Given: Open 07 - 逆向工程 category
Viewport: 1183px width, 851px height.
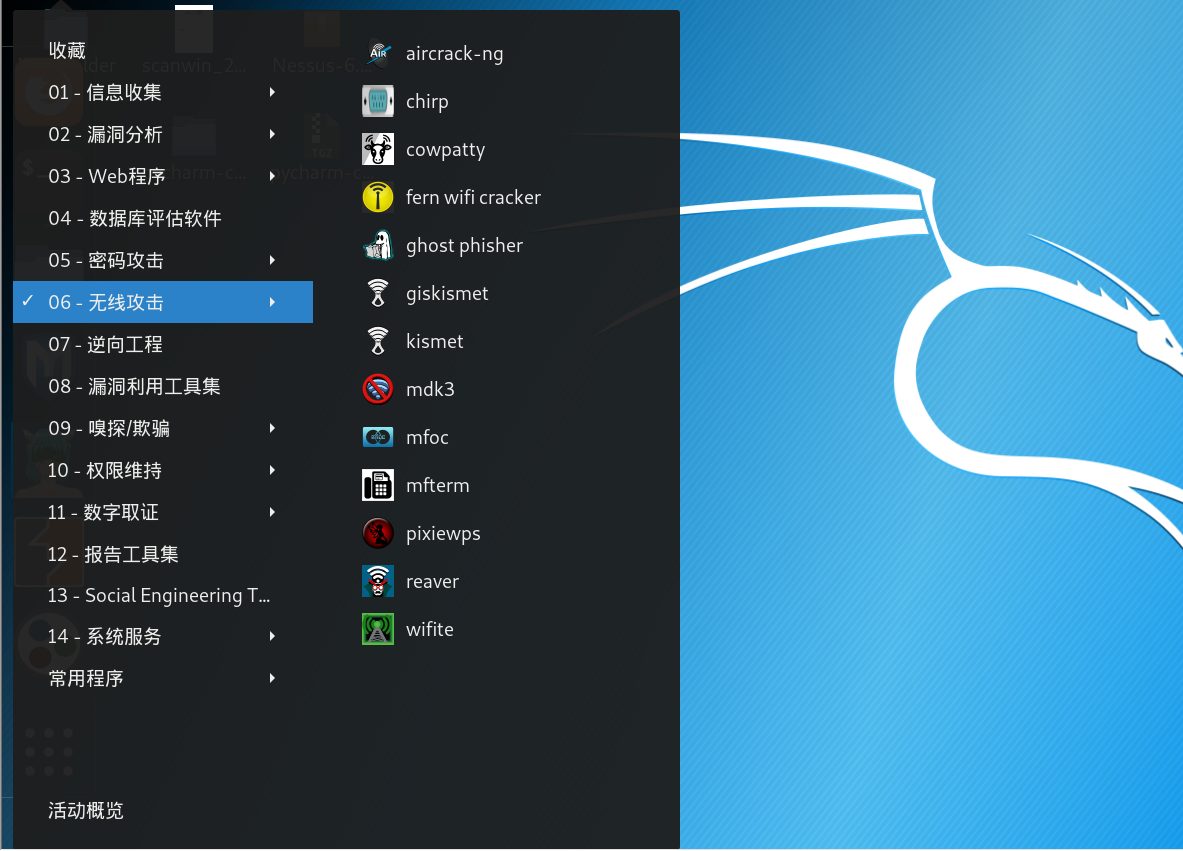Looking at the screenshot, I should click(x=163, y=344).
